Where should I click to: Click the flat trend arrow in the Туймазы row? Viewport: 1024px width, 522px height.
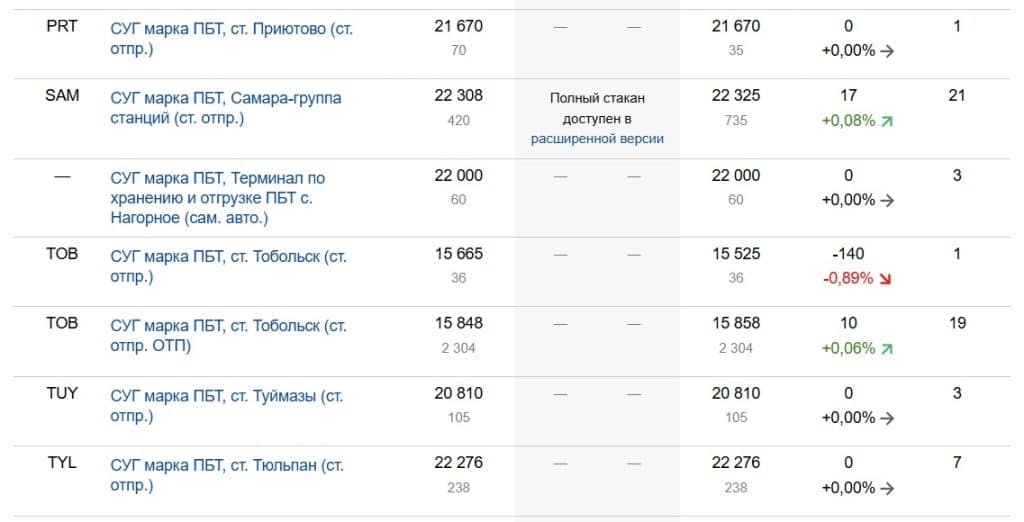tap(885, 418)
